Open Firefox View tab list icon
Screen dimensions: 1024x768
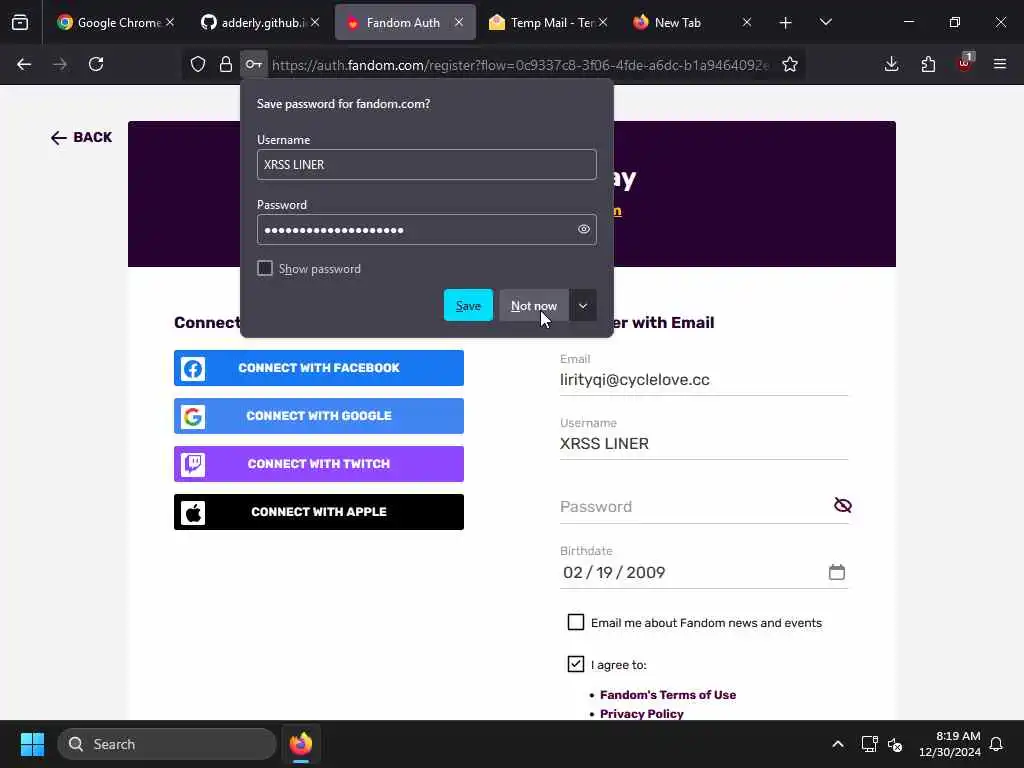[x=20, y=23]
